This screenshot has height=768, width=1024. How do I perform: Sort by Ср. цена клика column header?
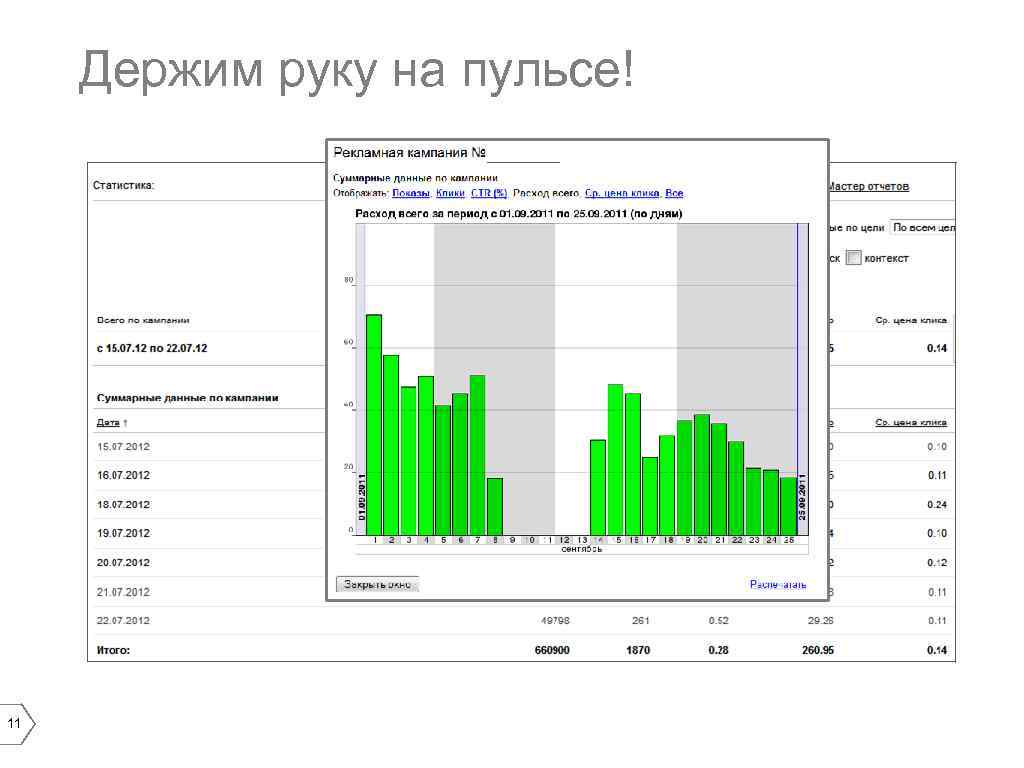[911, 423]
